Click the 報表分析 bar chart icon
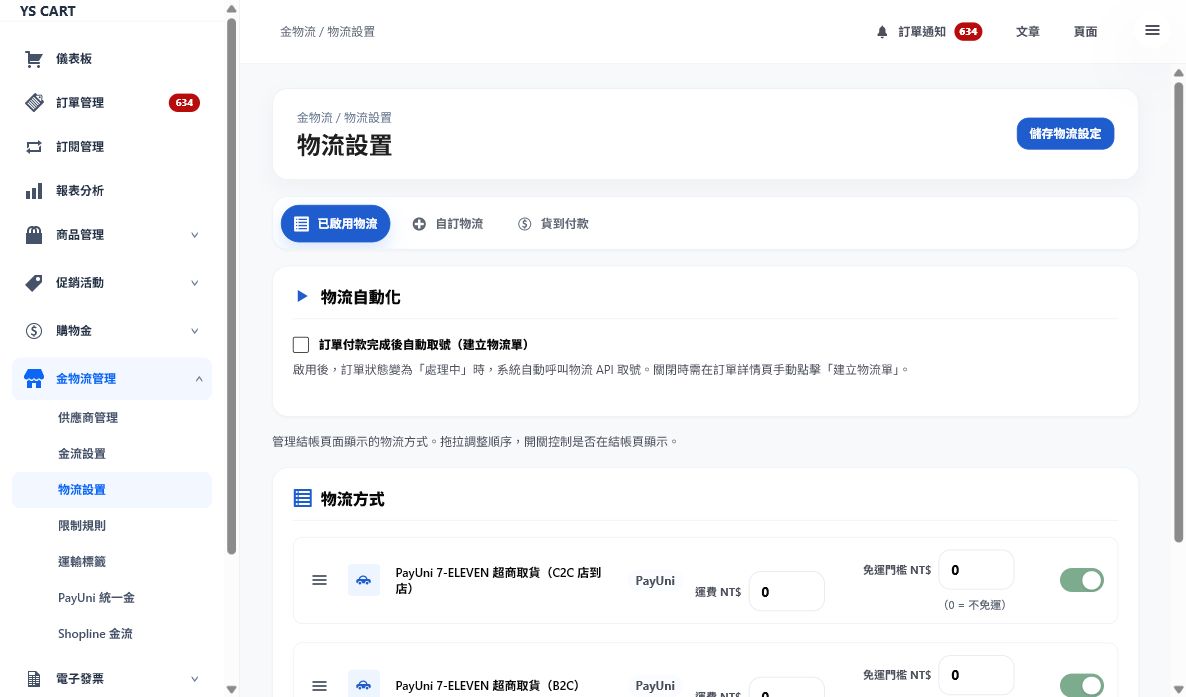 click(x=34, y=191)
